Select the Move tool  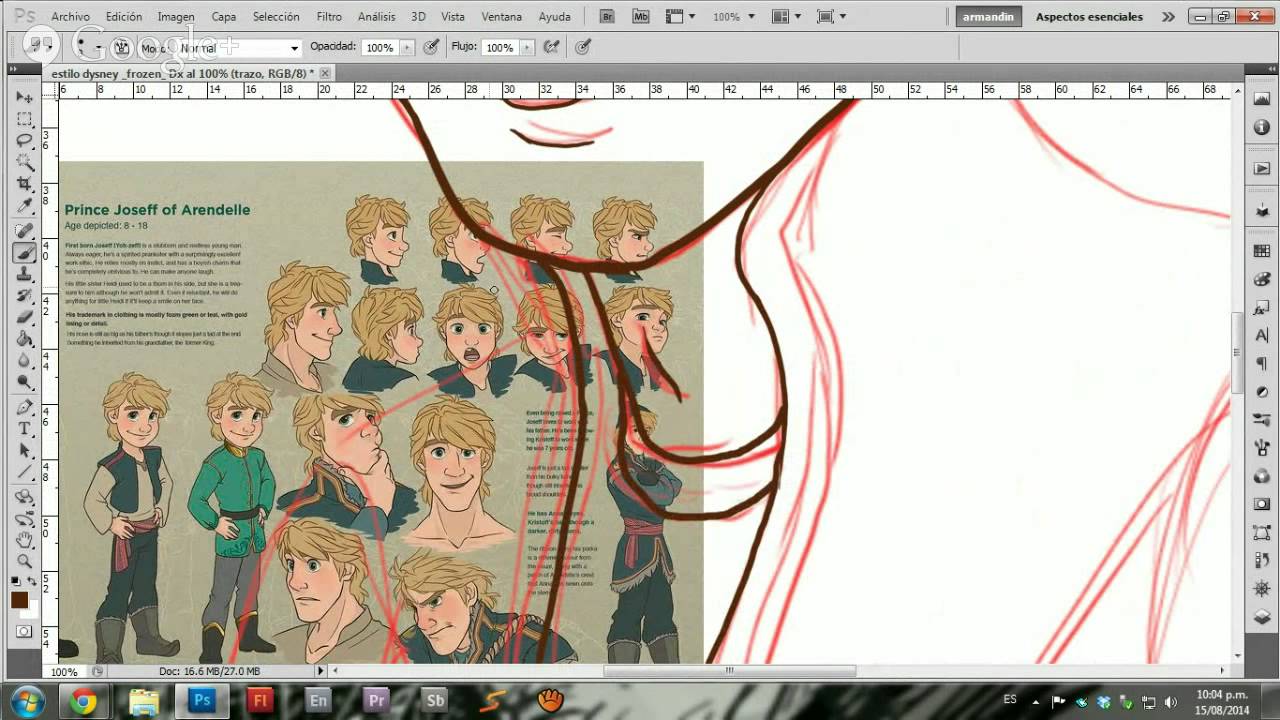point(25,98)
